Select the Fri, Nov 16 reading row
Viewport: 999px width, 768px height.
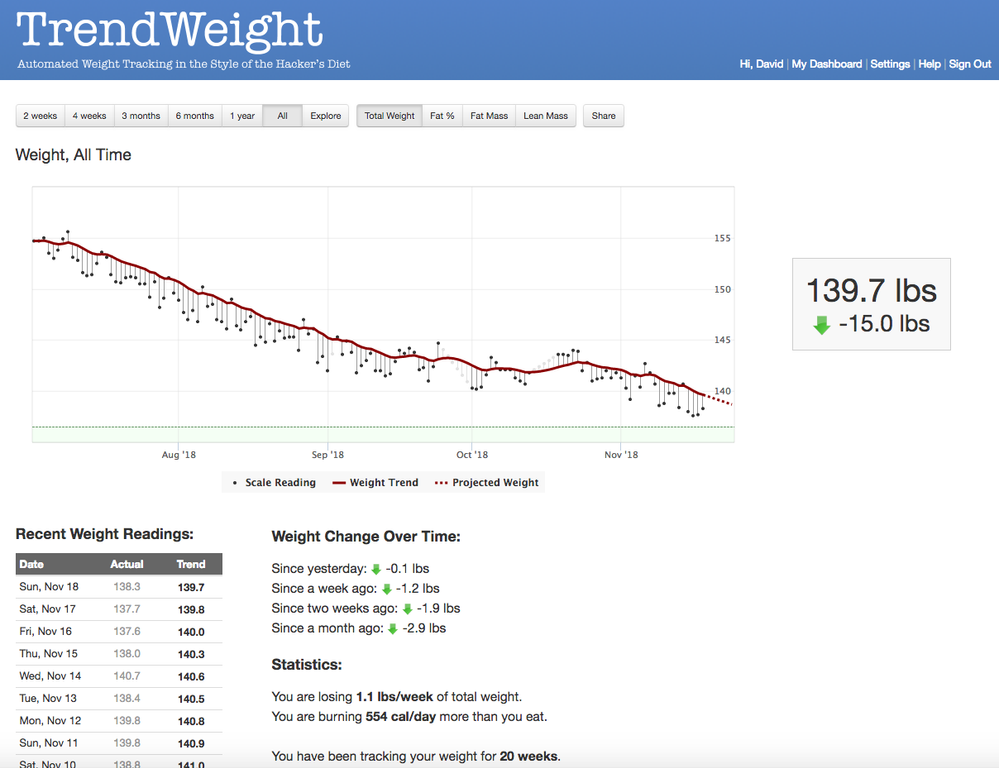(119, 632)
